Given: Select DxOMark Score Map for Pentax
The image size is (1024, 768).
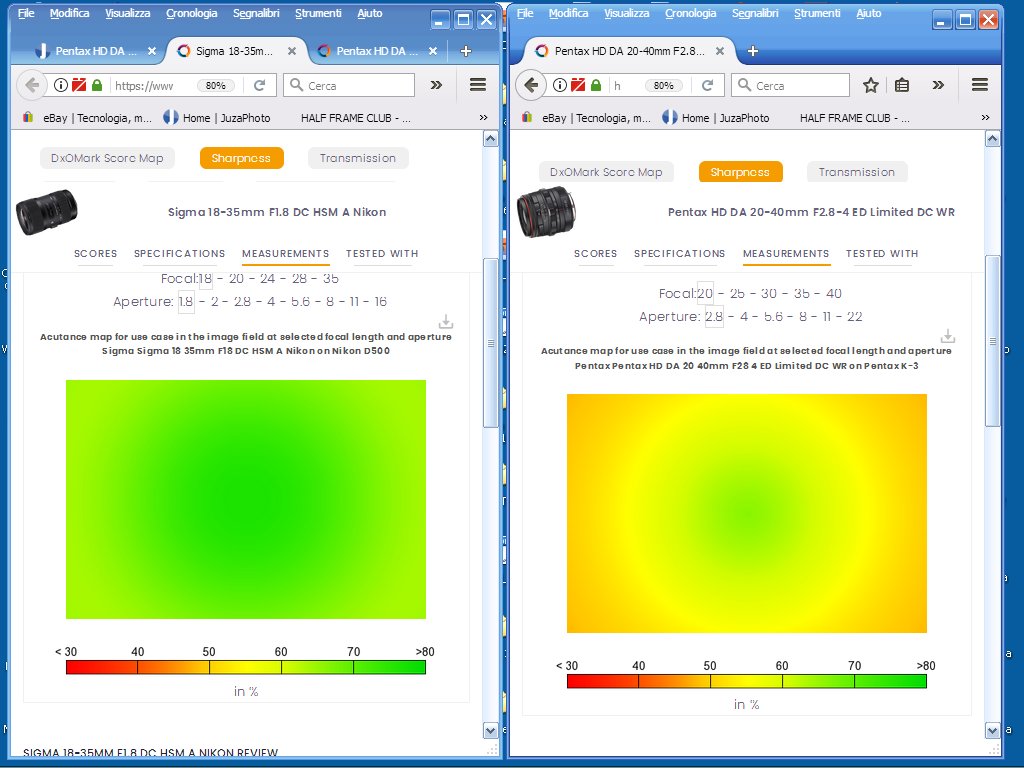Looking at the screenshot, I should tap(606, 172).
